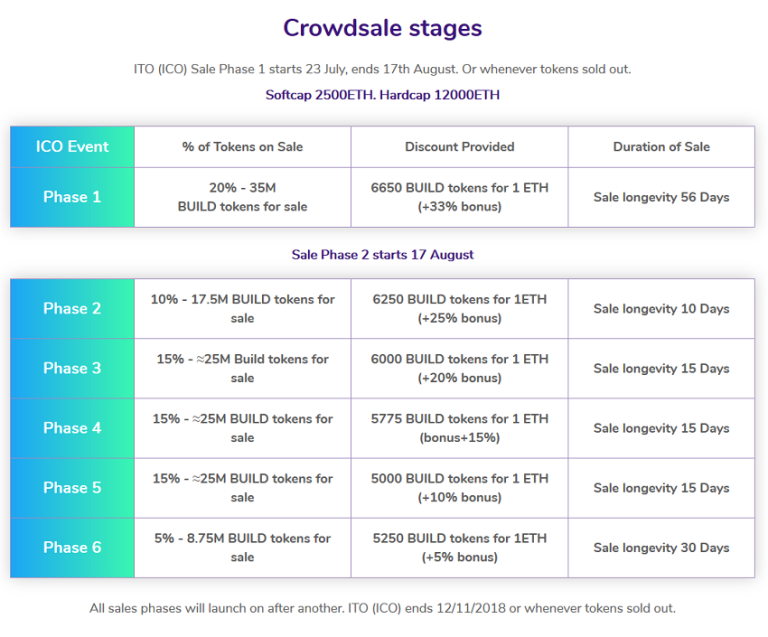Click the Sale Phase 2 starts 17 August text
The image size is (768, 637).
pos(383,255)
